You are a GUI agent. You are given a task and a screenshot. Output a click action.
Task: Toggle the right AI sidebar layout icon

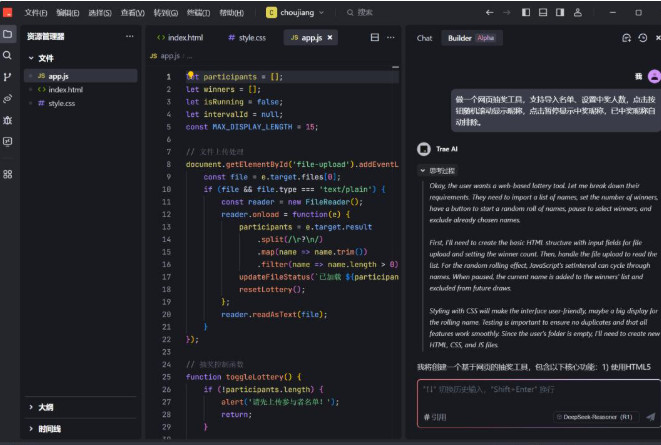pyautogui.click(x=560, y=12)
